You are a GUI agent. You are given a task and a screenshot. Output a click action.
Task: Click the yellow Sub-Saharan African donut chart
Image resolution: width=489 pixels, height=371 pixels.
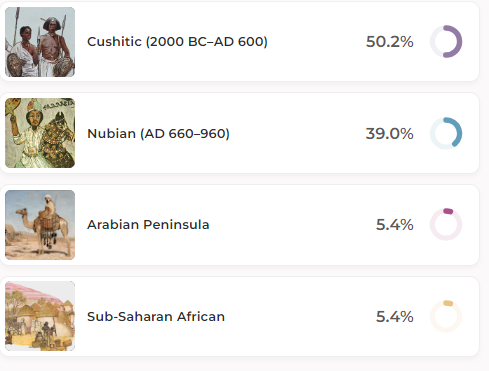point(446,316)
